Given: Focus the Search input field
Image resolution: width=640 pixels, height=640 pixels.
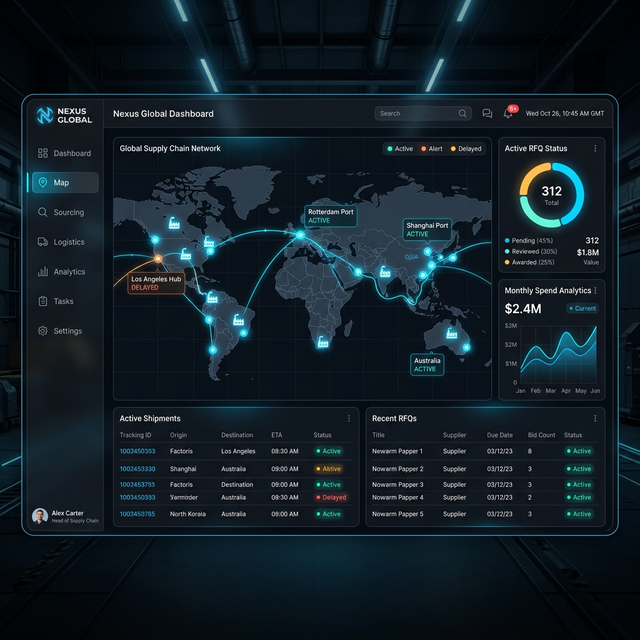Looking at the screenshot, I should click(x=423, y=113).
